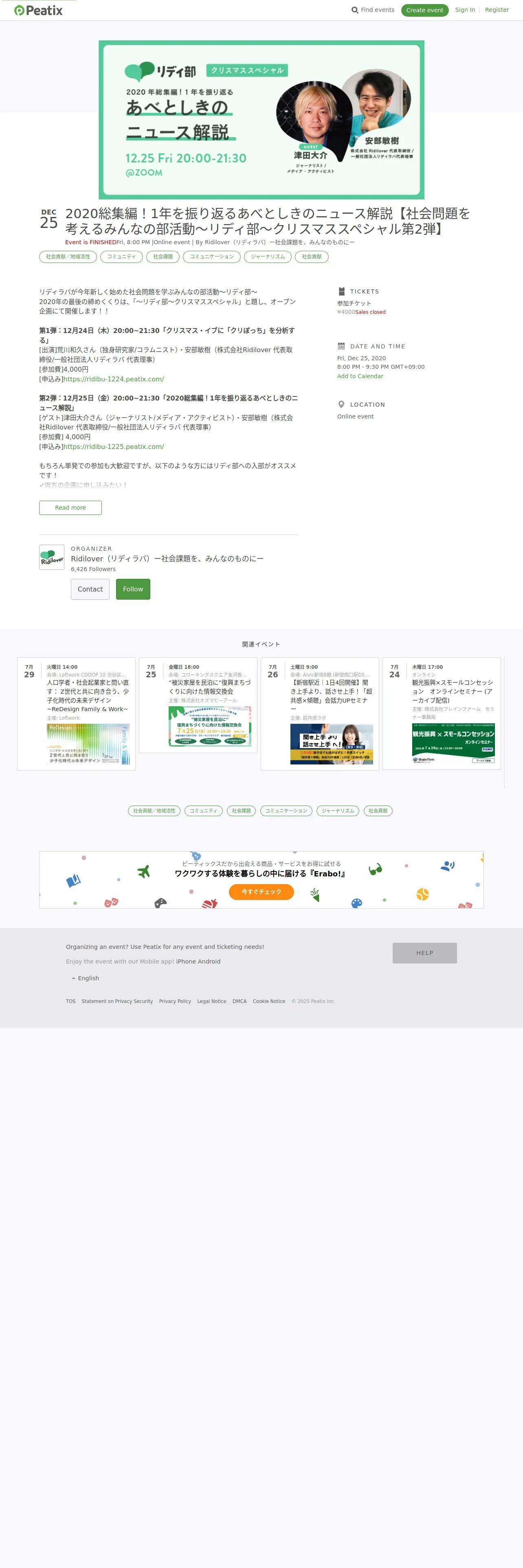Open the Privacy Policy footer link
This screenshot has width=523, height=1568.
tap(175, 1001)
